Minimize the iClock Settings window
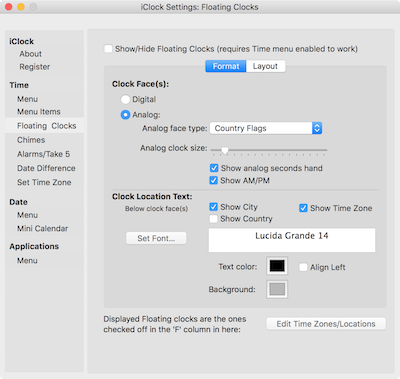The width and height of the screenshot is (400, 379). coord(21,7)
